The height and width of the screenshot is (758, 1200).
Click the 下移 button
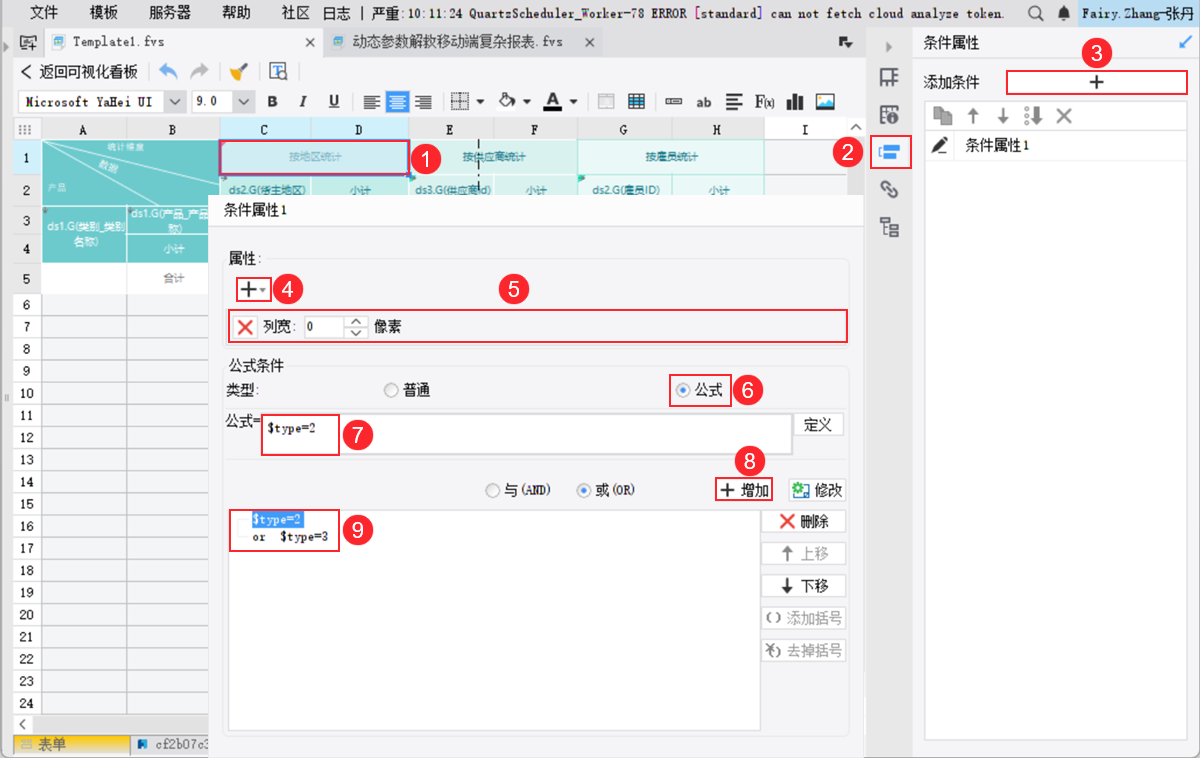click(803, 586)
